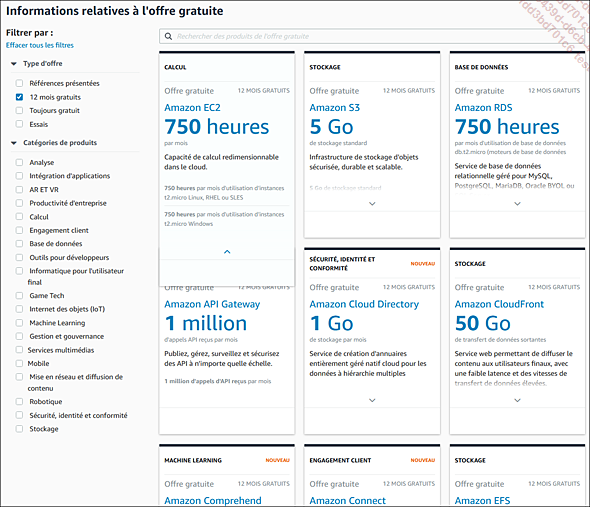Open the Amazon Cloud Directory link
The image size is (590, 507).
364,304
